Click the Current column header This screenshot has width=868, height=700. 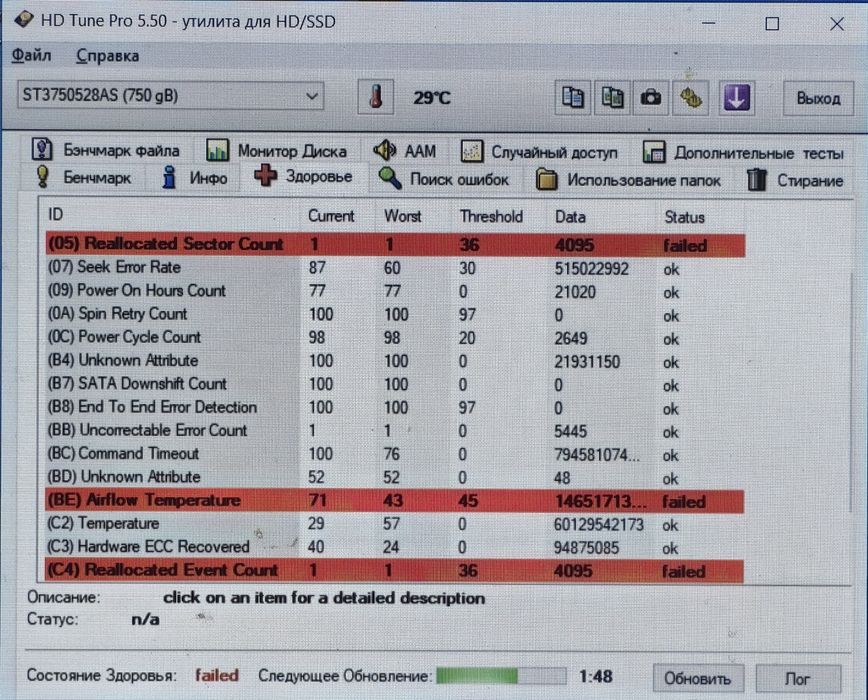click(x=340, y=215)
